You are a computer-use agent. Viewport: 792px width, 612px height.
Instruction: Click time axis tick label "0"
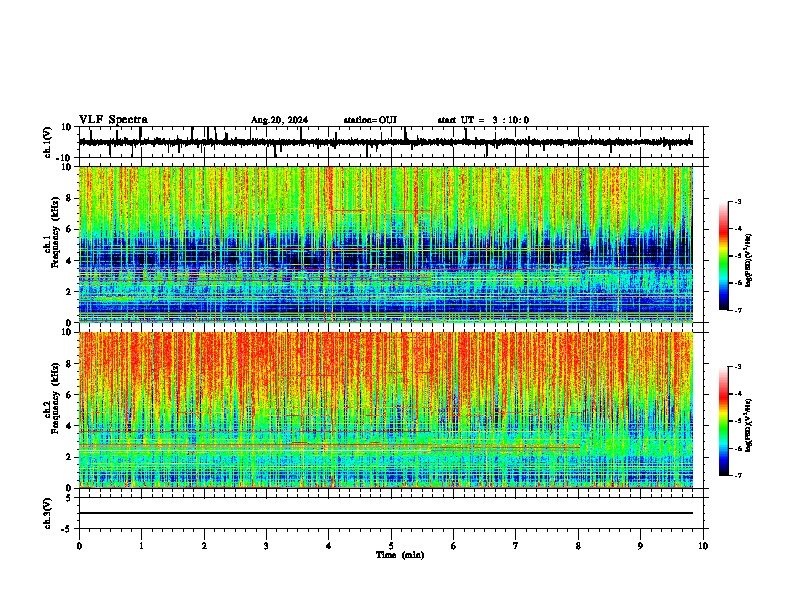[x=79, y=546]
